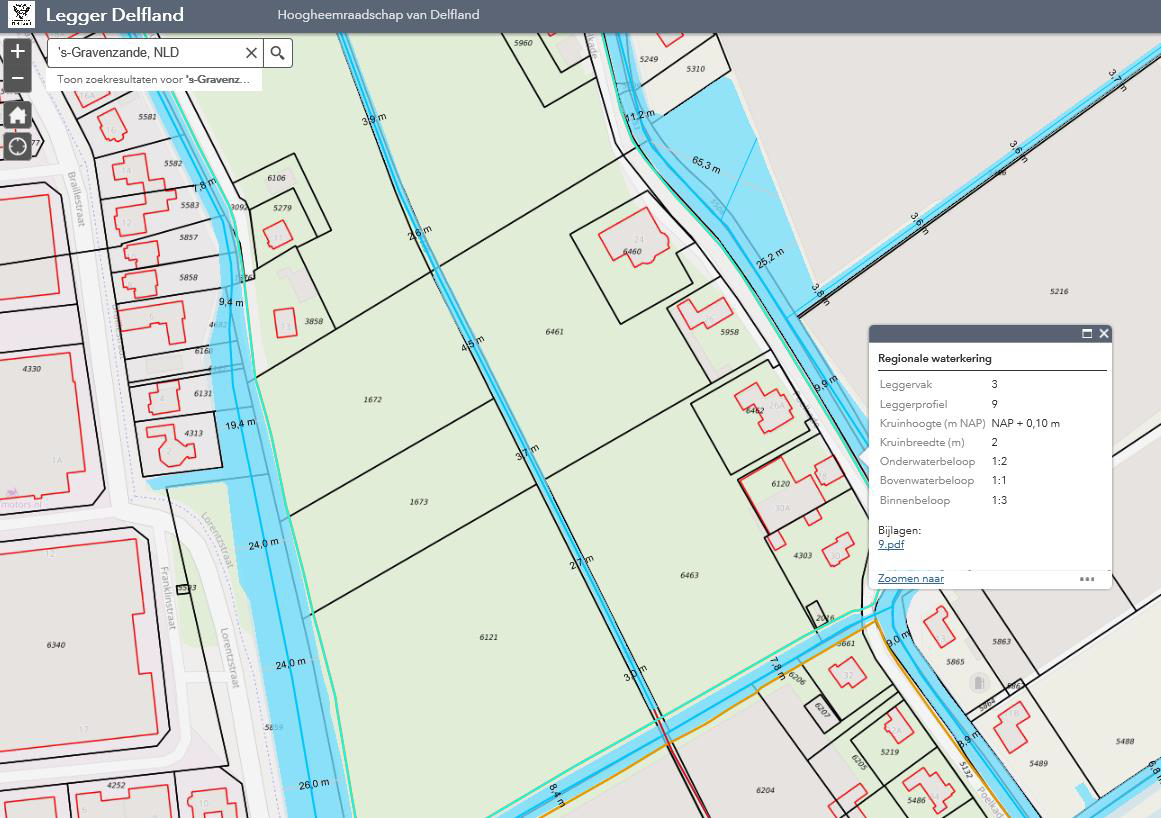Click the Zoomen naar link
Viewport: 1161px width, 818px height.
(x=911, y=578)
